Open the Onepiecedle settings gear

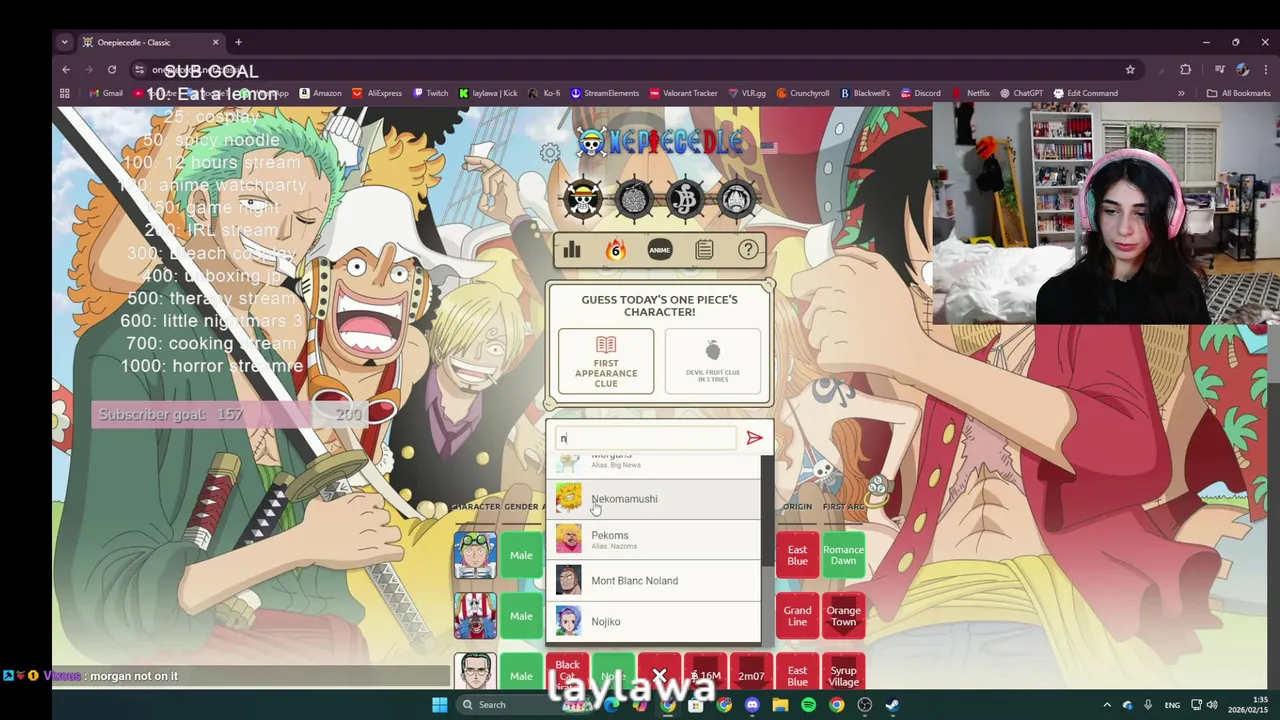pyautogui.click(x=550, y=153)
